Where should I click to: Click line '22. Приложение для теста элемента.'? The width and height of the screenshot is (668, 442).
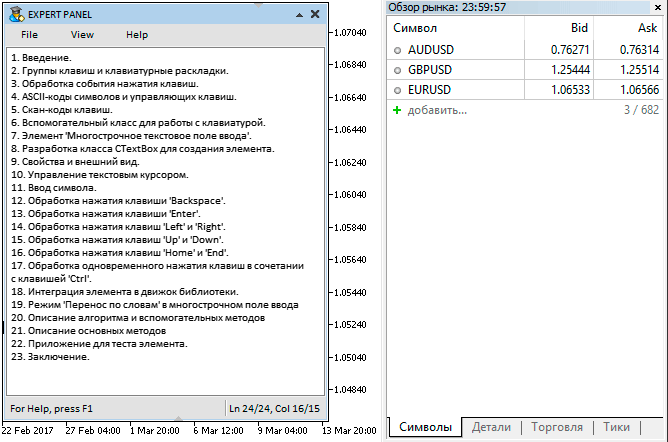coord(99,344)
